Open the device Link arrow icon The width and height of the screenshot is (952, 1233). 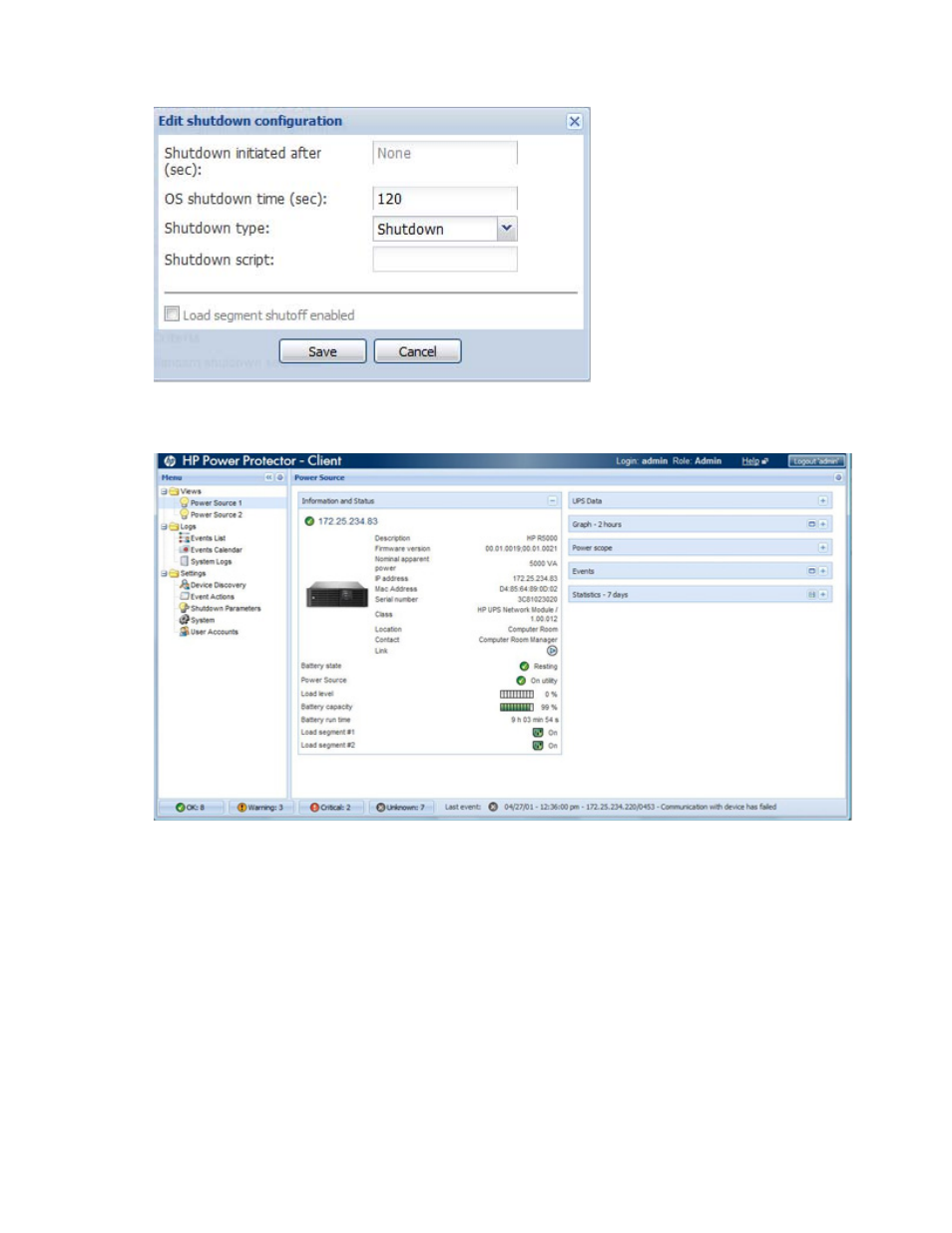click(x=552, y=651)
